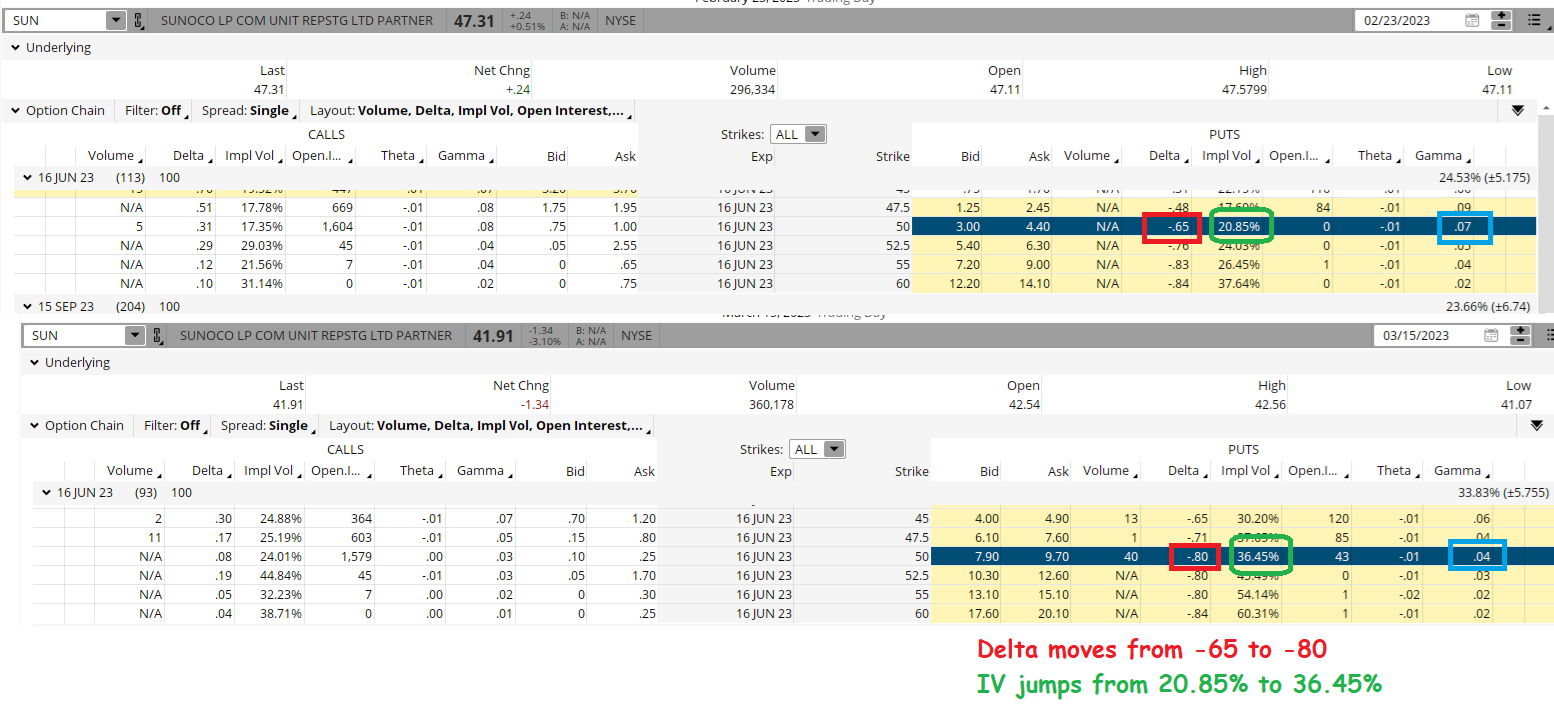Open Spread: Single menu in 02/23/2023 panel

pos(249,110)
